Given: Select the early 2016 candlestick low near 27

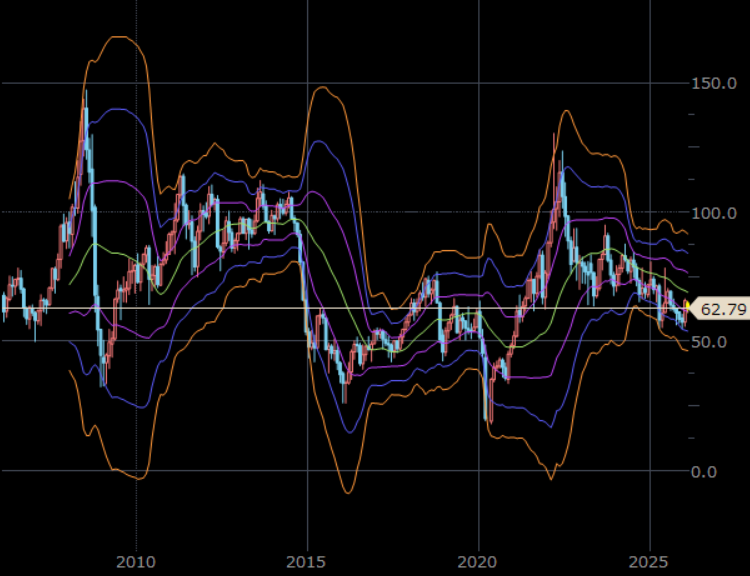Looking at the screenshot, I should click(x=345, y=398).
